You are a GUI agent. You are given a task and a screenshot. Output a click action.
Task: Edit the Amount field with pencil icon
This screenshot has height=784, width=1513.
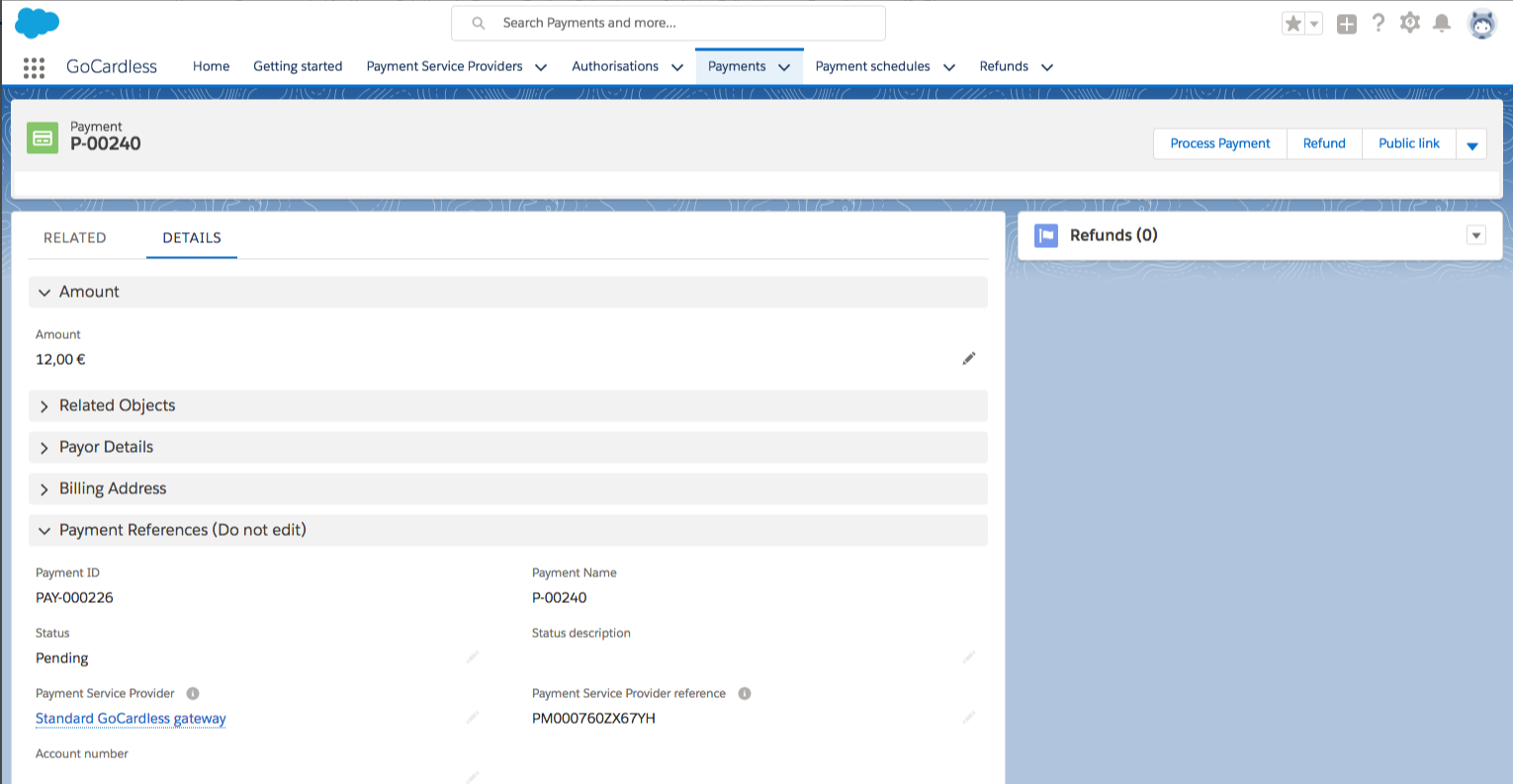coord(969,358)
